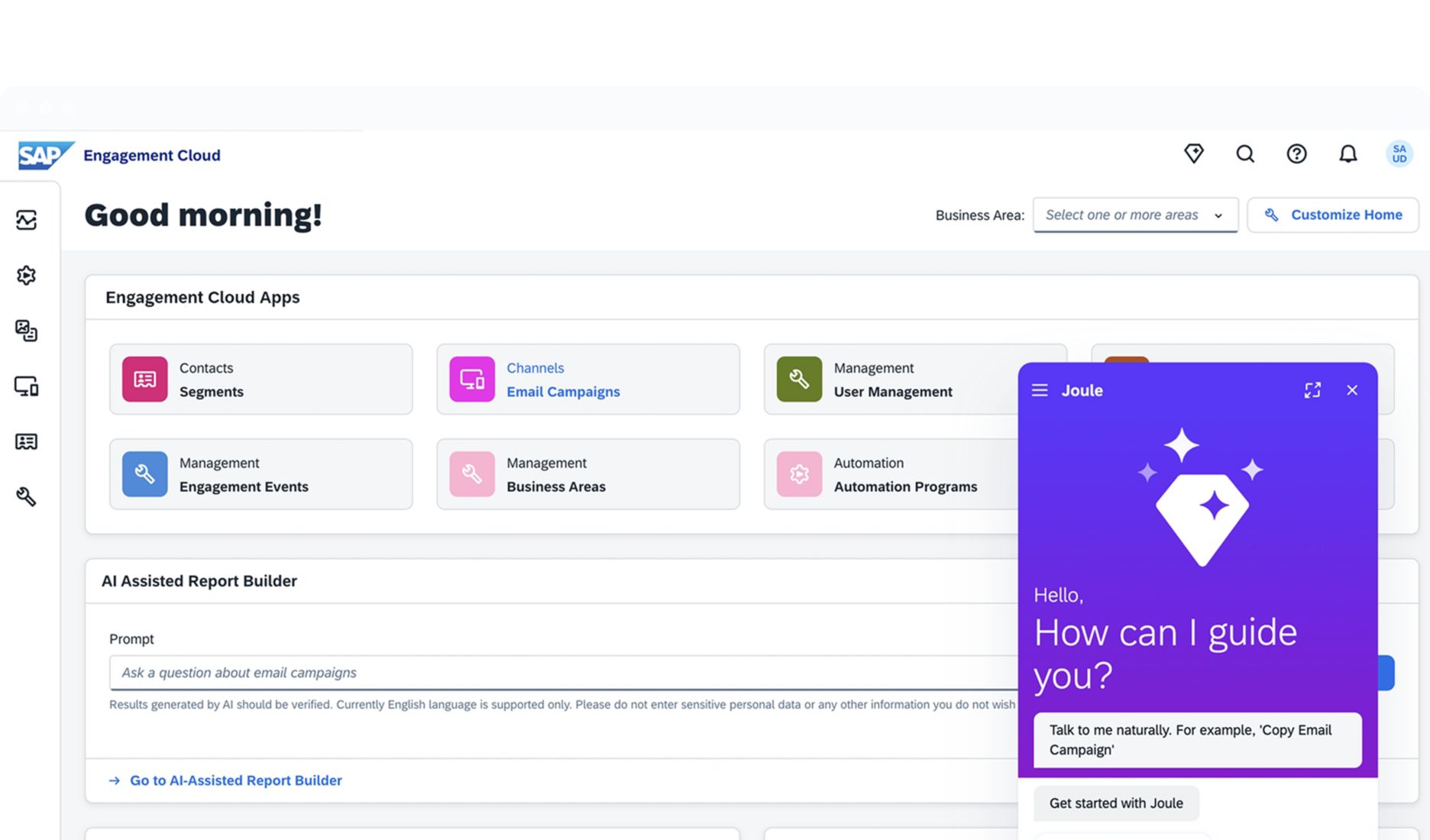Close the Joule assistant panel
This screenshot has width=1430, height=840.
tap(1352, 390)
